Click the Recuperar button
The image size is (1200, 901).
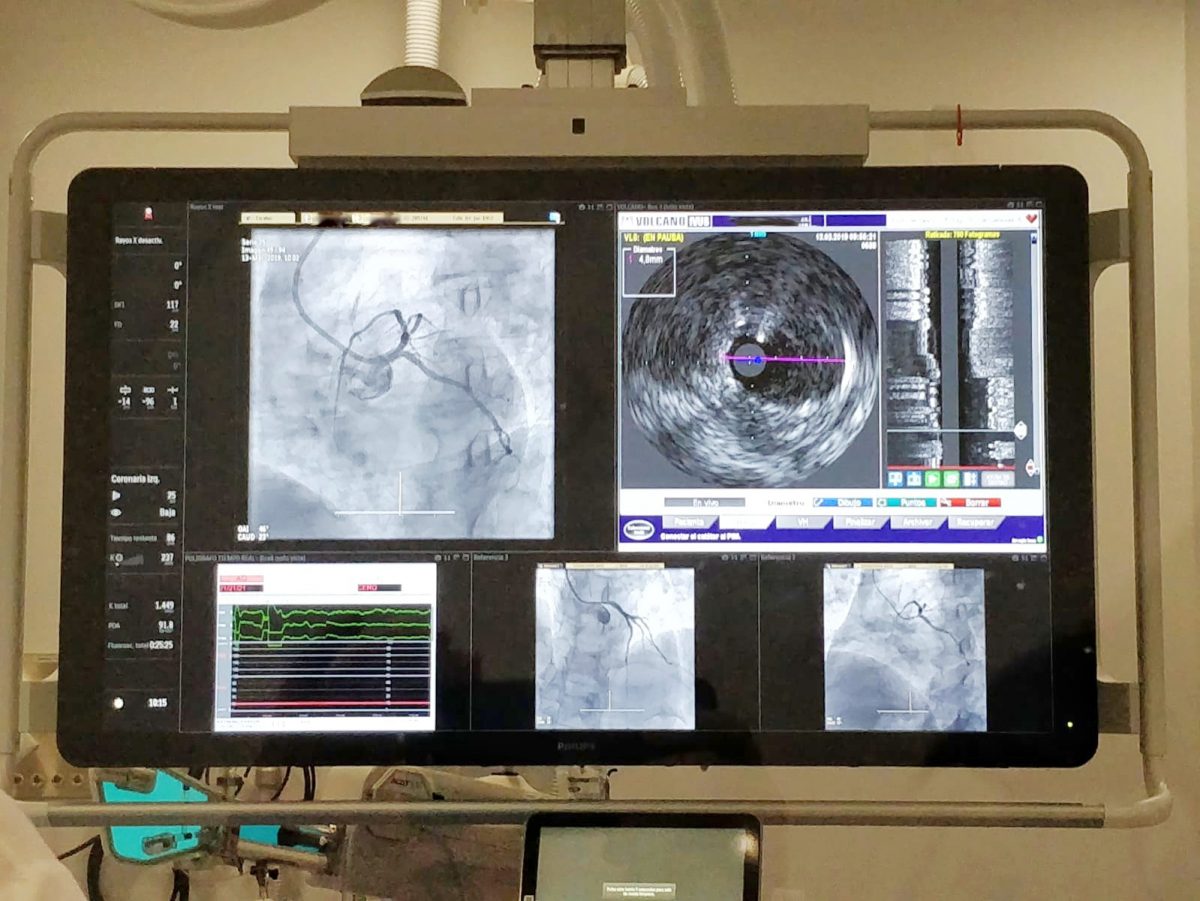tap(974, 522)
